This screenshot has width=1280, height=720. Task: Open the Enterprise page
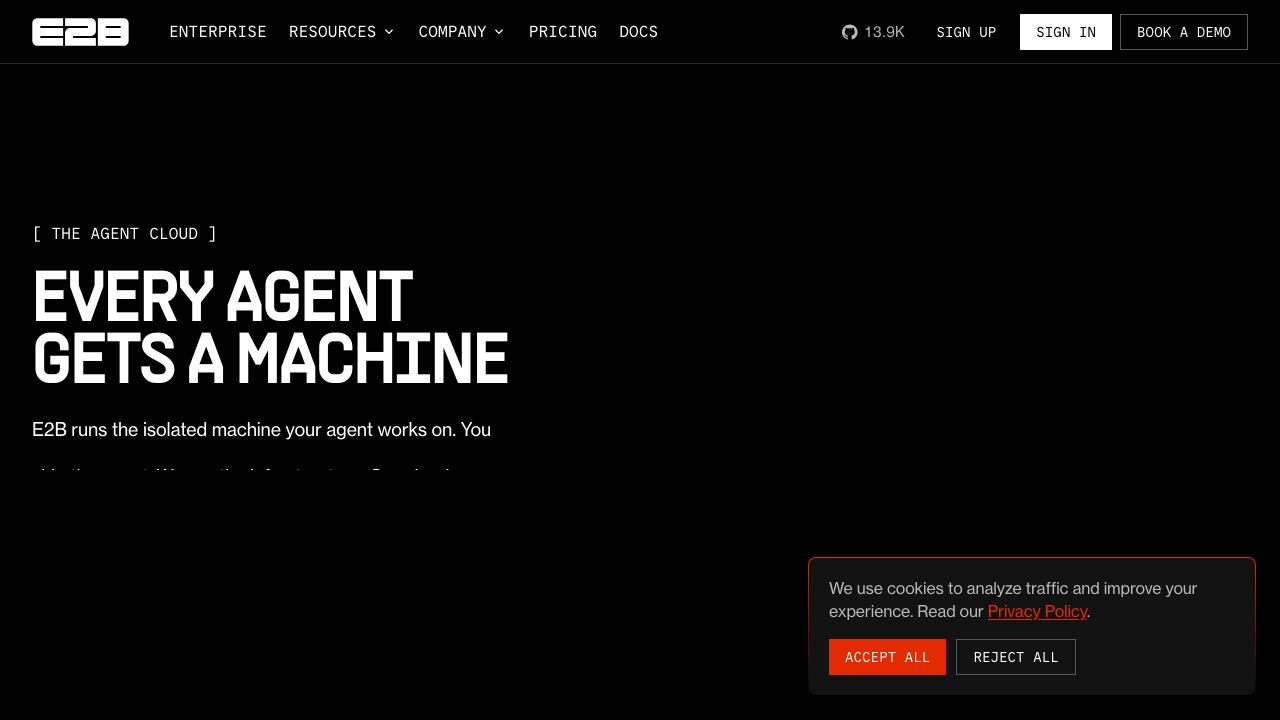(x=218, y=32)
